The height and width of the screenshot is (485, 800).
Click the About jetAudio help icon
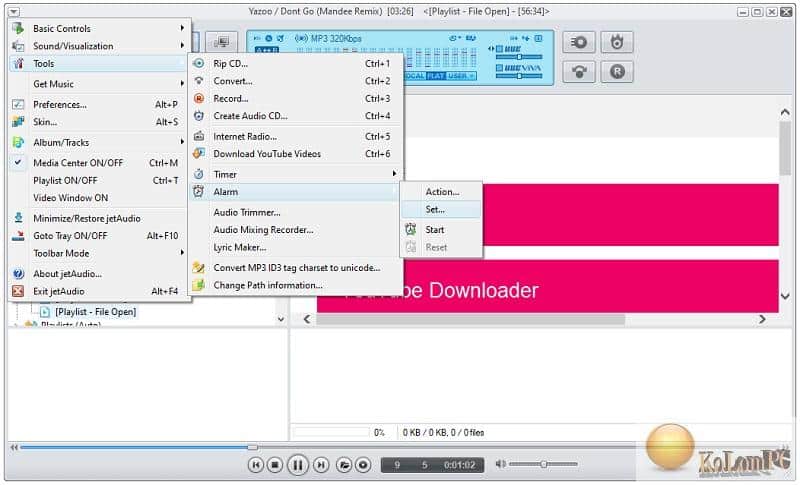click(x=18, y=274)
